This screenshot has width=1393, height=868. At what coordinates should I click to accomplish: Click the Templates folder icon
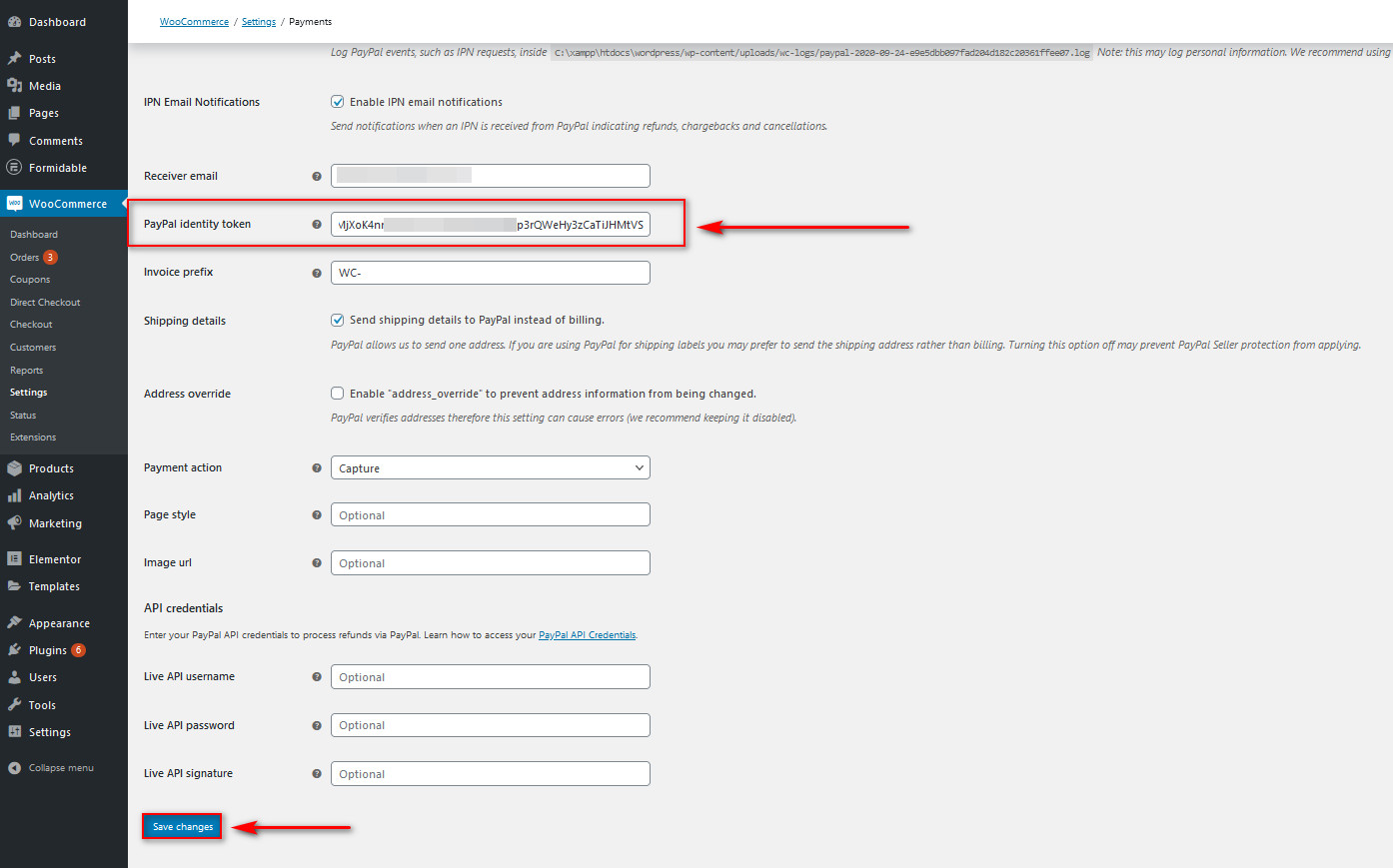coord(14,586)
